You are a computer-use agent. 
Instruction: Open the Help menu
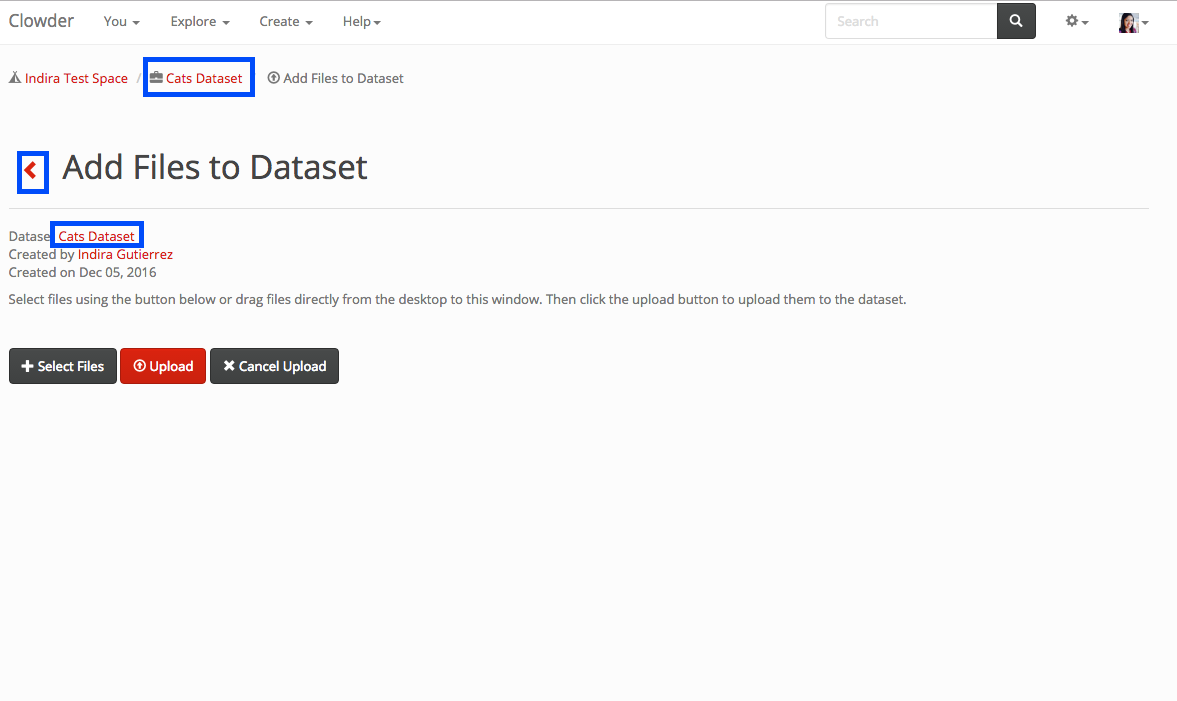361,21
